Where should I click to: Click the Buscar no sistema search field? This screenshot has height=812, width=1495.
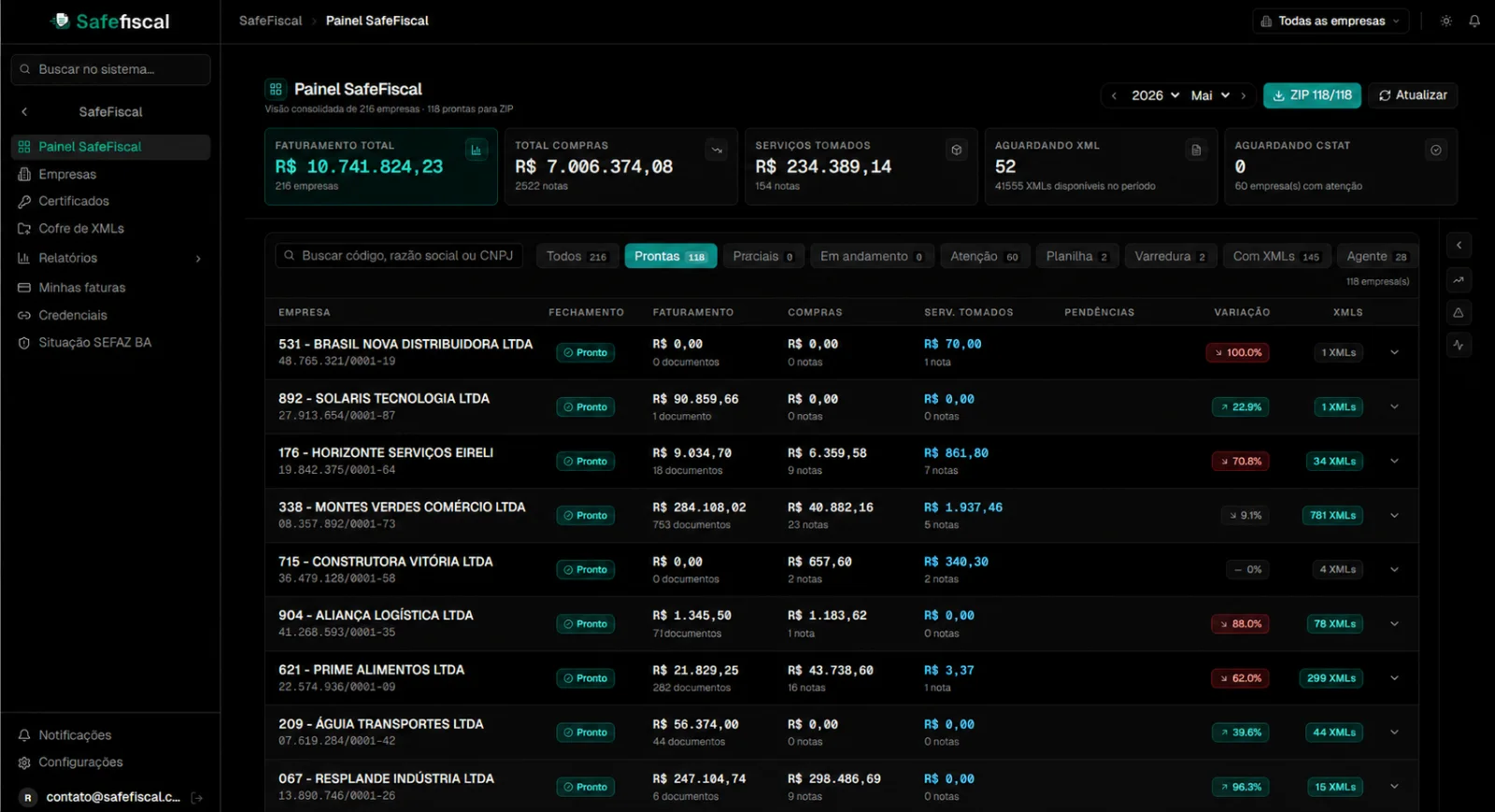tap(110, 69)
